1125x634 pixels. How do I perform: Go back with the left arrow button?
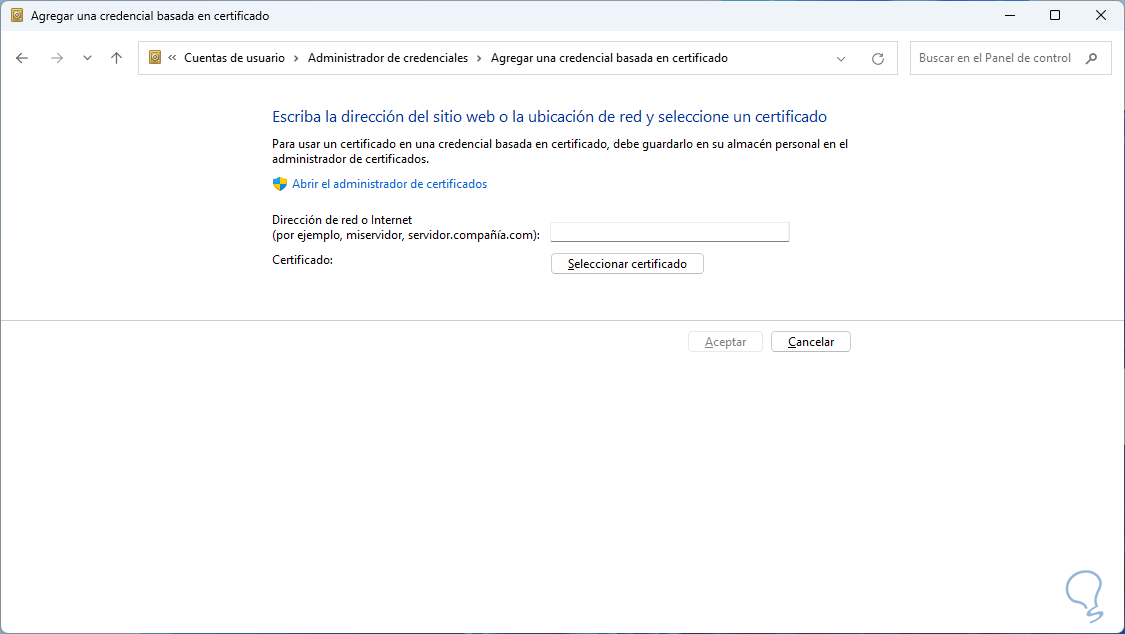click(x=22, y=58)
